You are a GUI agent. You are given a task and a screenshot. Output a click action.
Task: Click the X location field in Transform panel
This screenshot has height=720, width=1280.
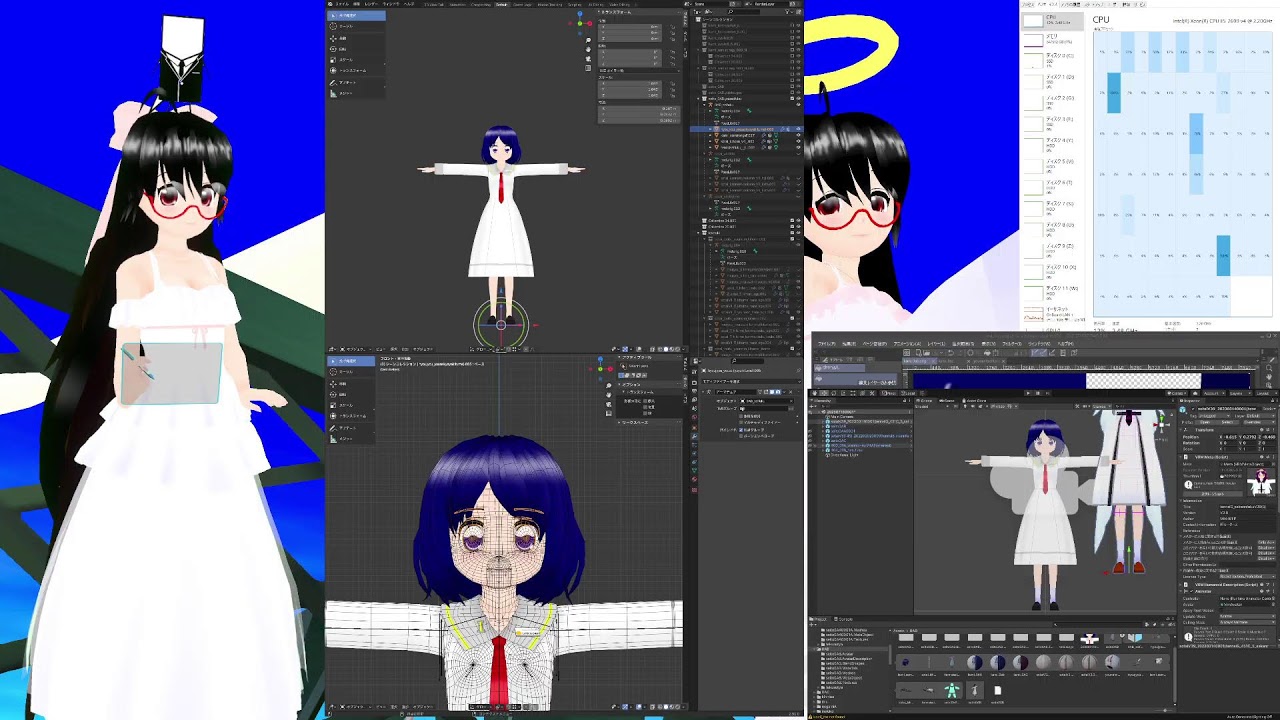click(x=628, y=26)
